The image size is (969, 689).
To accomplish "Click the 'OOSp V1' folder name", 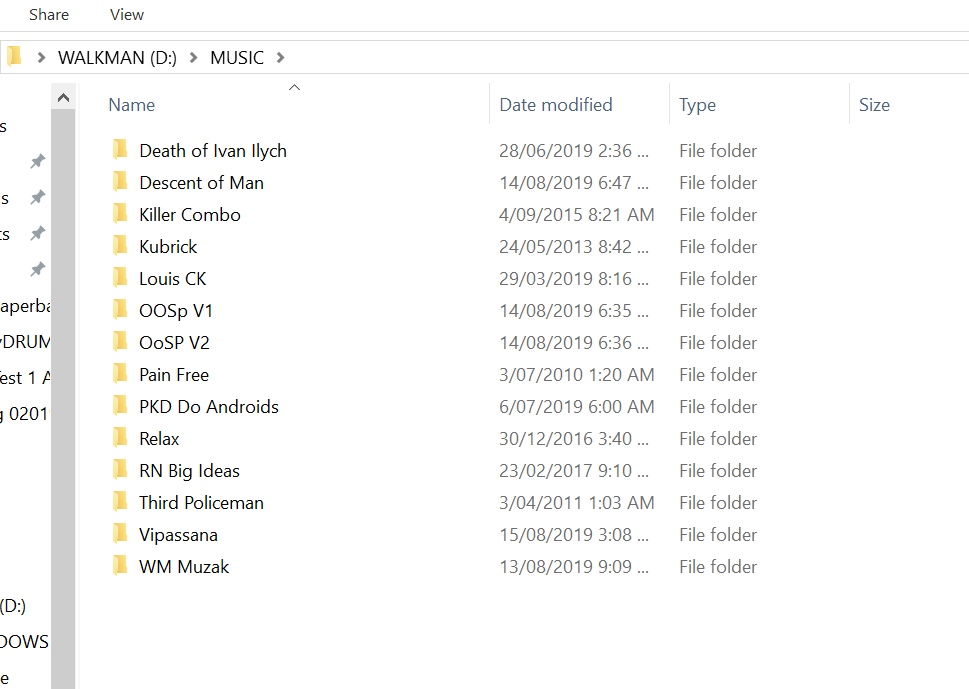I will (x=176, y=311).
